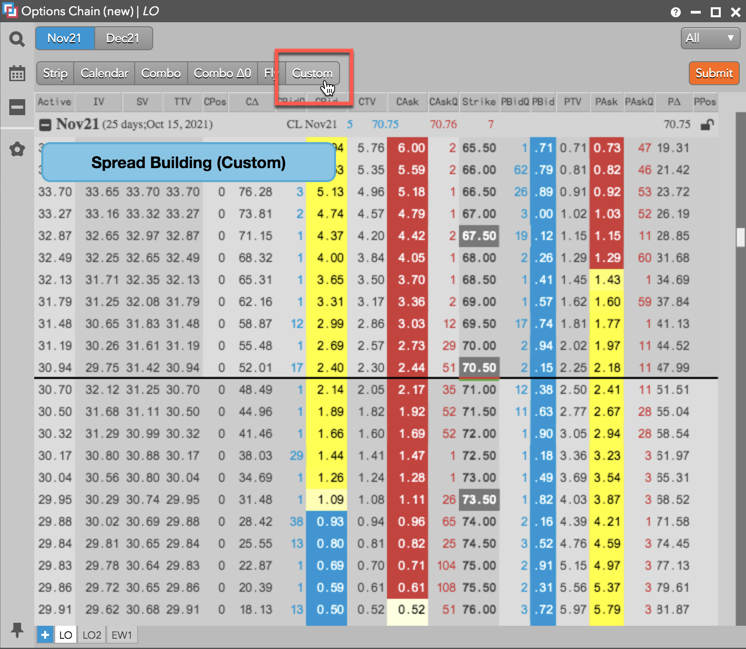
Task: Toggle the unlocked padlock icon in Nov21 row
Action: [707, 125]
